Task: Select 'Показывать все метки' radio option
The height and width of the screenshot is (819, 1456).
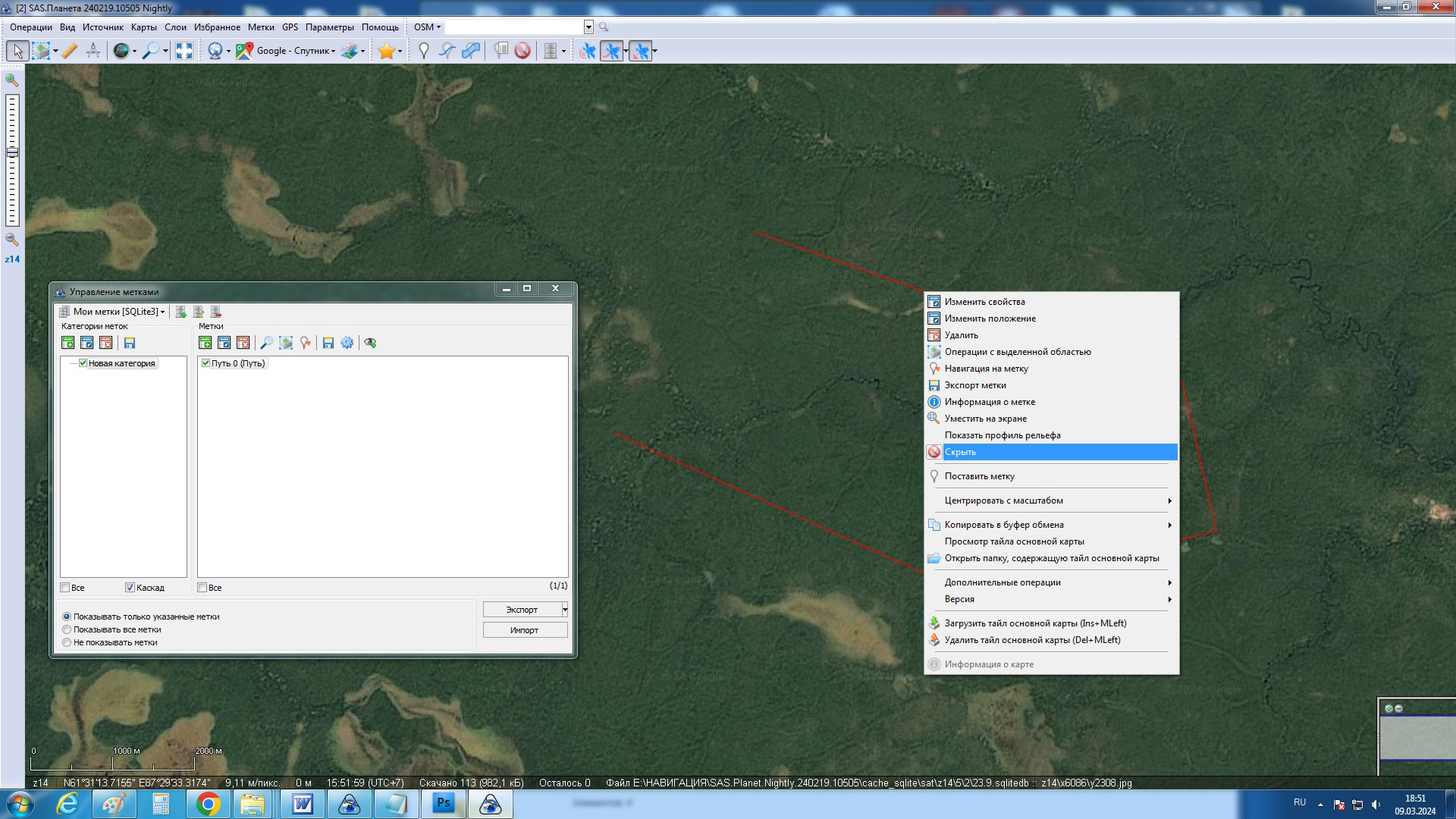Action: (67, 629)
